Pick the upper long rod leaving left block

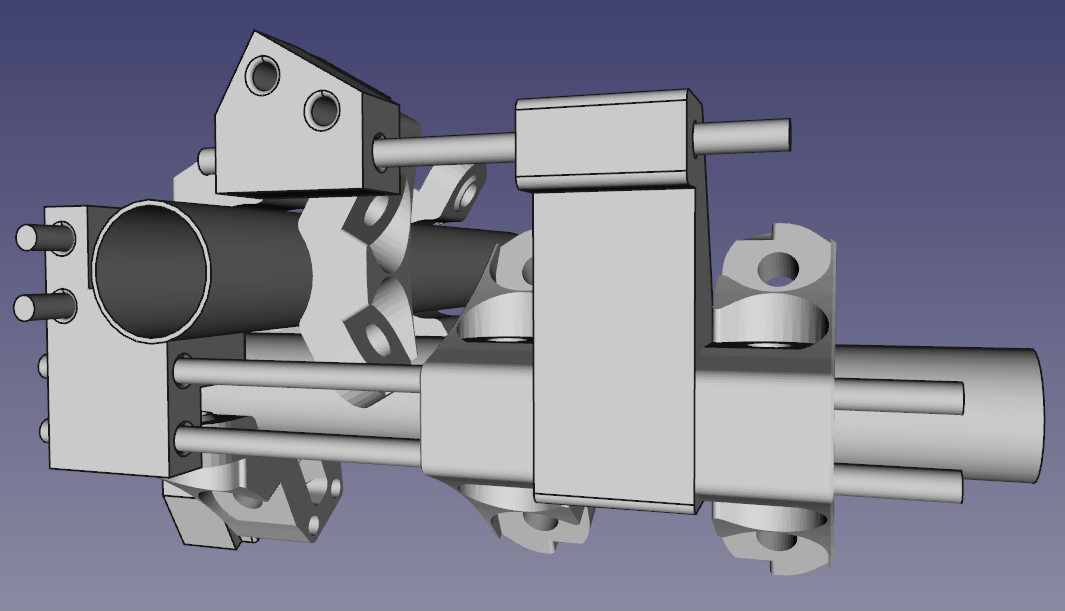[300, 376]
